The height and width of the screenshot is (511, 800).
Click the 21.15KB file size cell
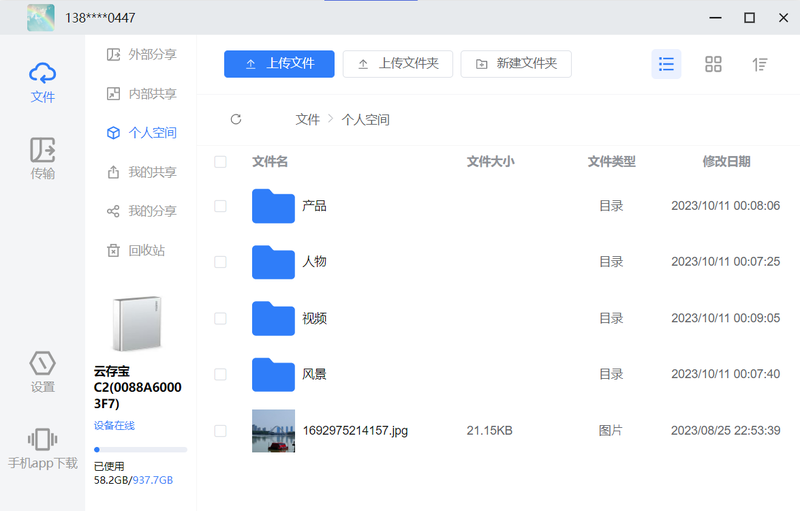pos(489,431)
